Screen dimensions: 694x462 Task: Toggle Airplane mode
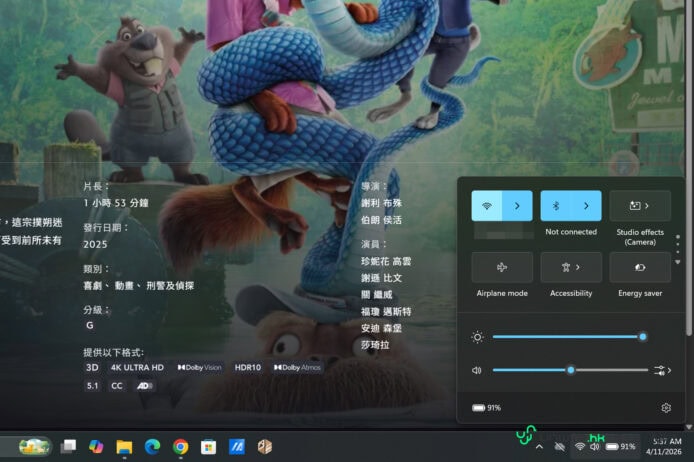502,267
